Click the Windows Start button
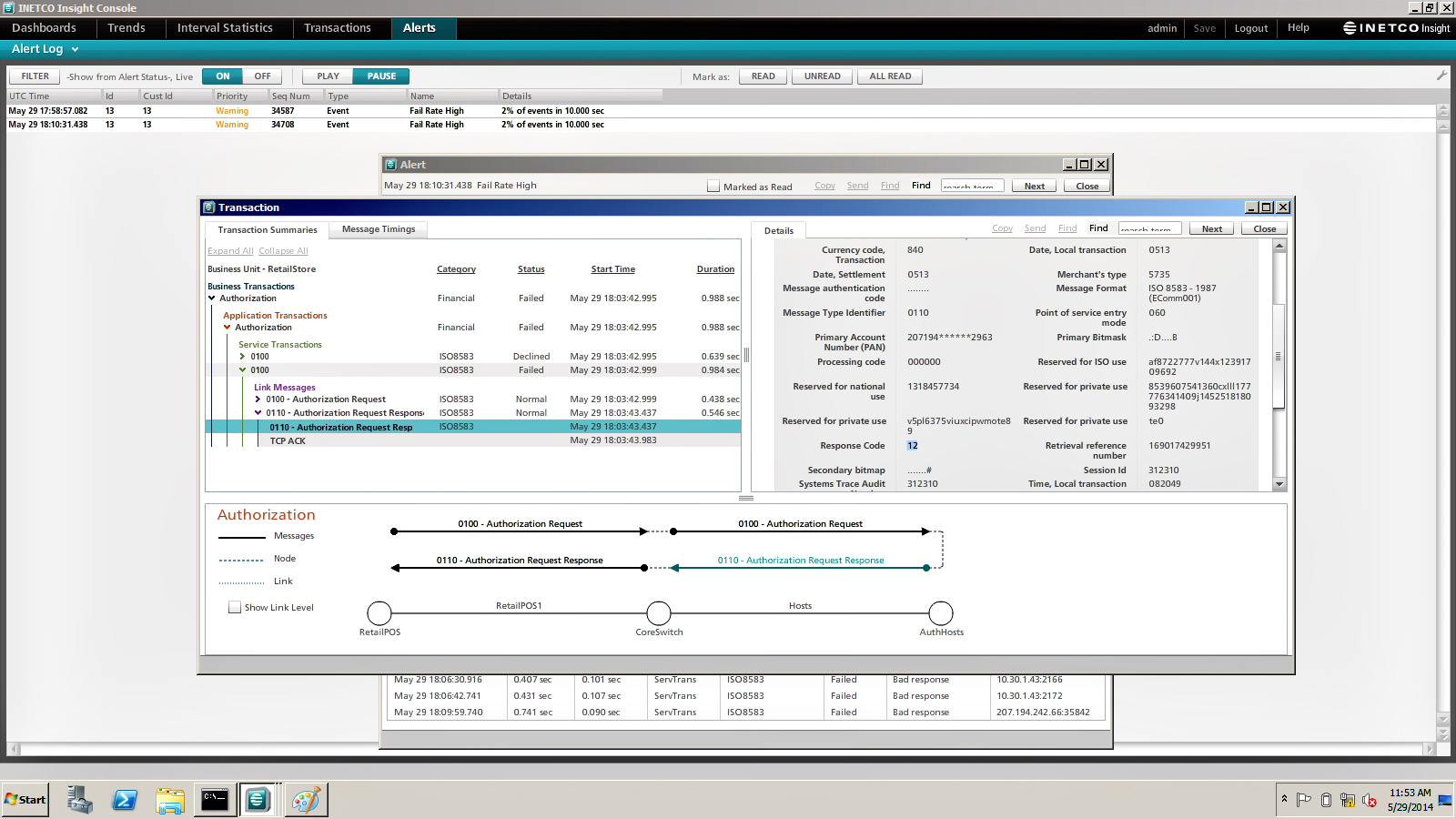The height and width of the screenshot is (819, 1456). tap(25, 800)
